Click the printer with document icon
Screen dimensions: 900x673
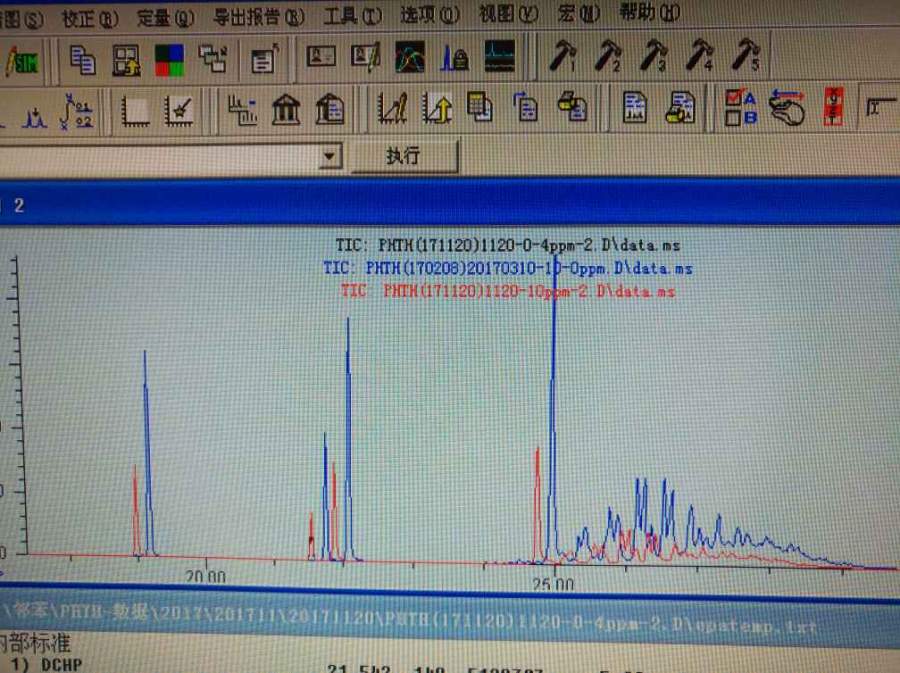[572, 107]
